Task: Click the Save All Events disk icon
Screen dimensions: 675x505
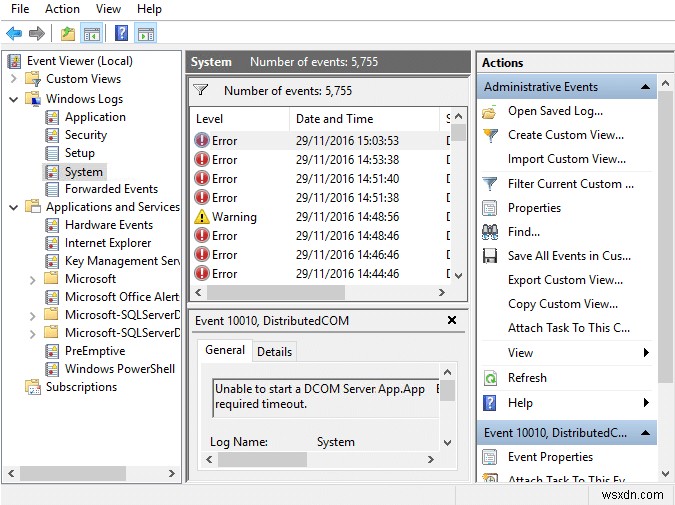Action: pyautogui.click(x=490, y=256)
